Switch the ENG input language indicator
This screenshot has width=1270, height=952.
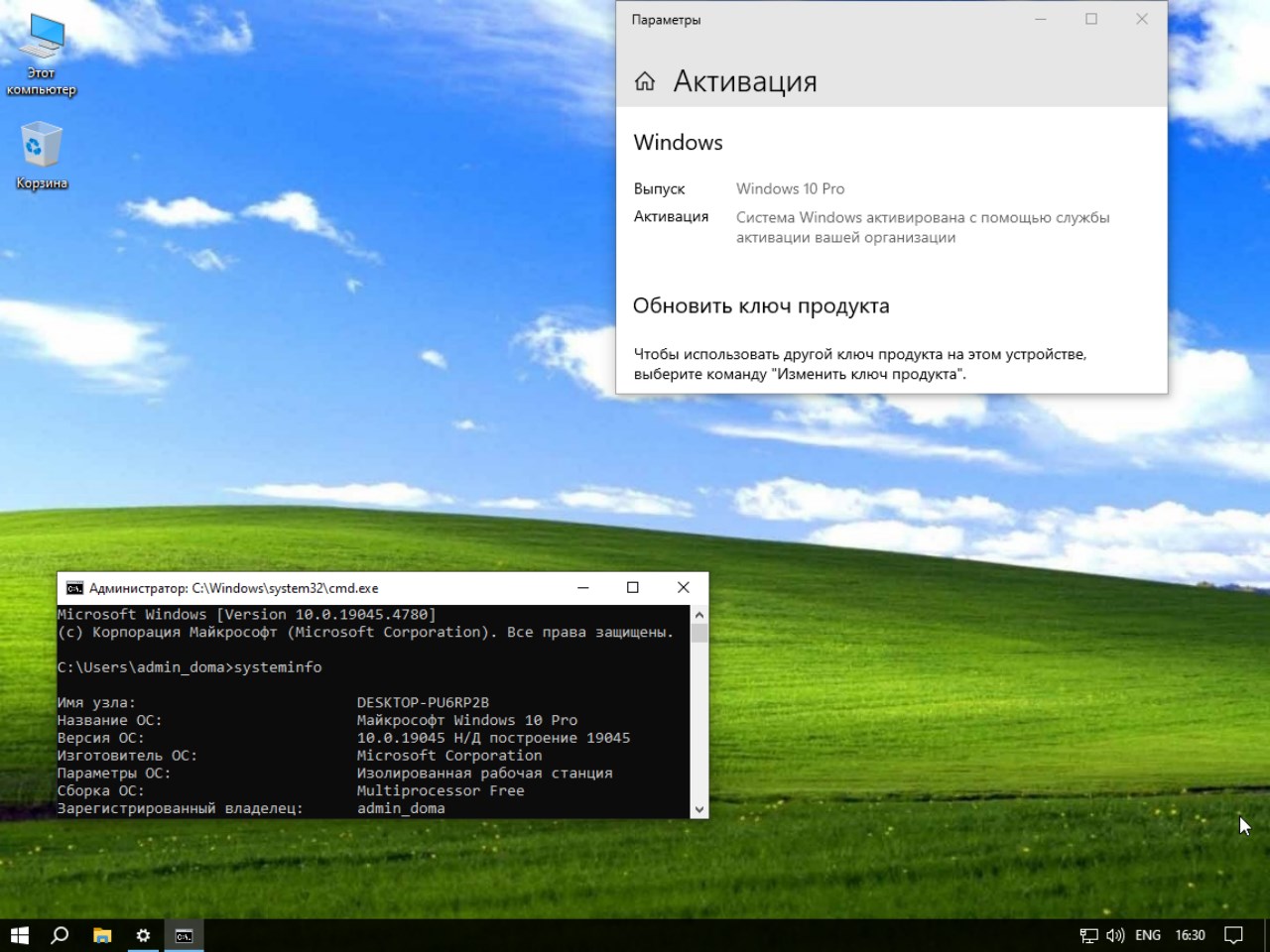click(1148, 935)
